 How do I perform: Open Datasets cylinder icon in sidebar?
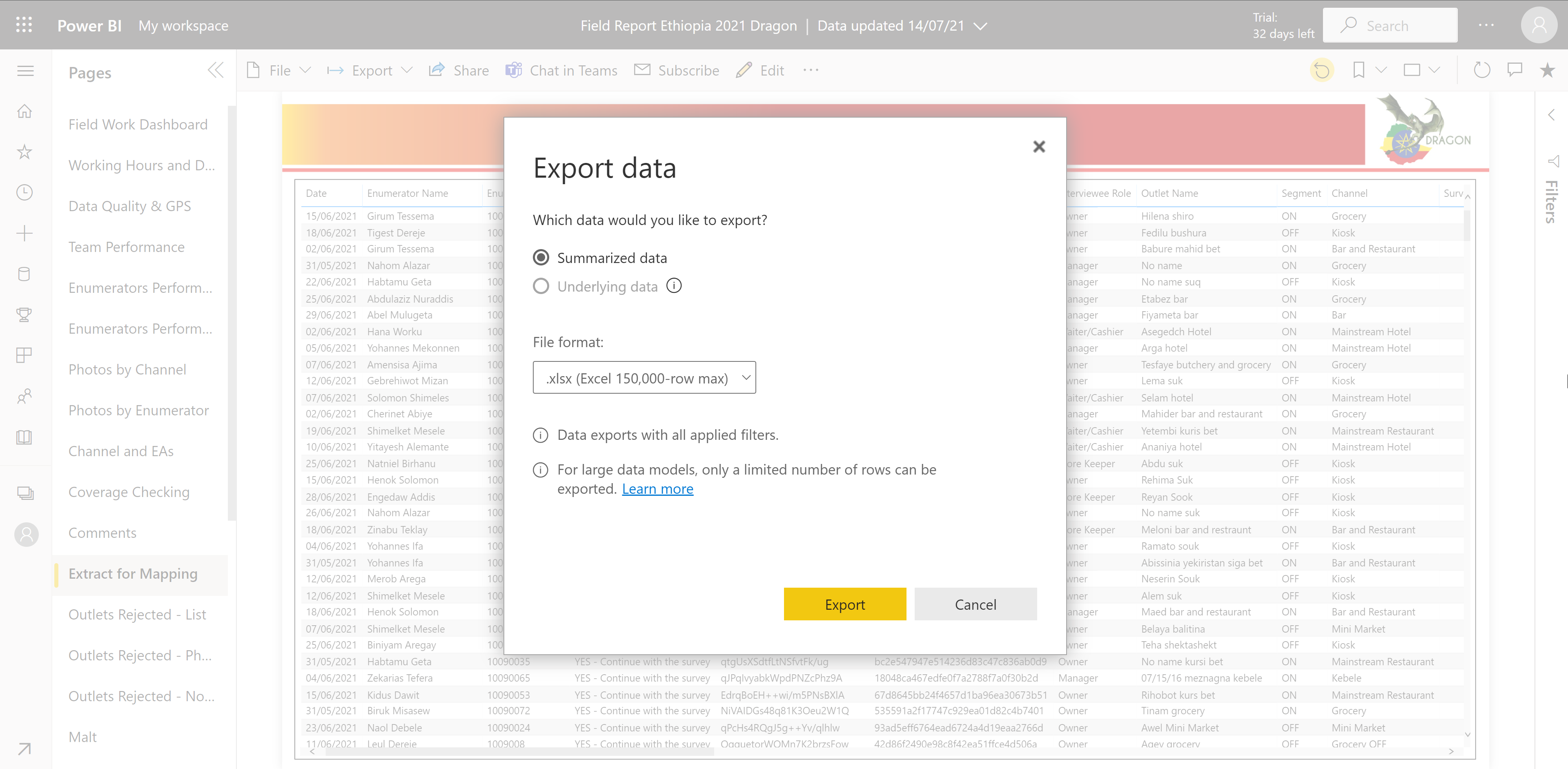tap(24, 274)
